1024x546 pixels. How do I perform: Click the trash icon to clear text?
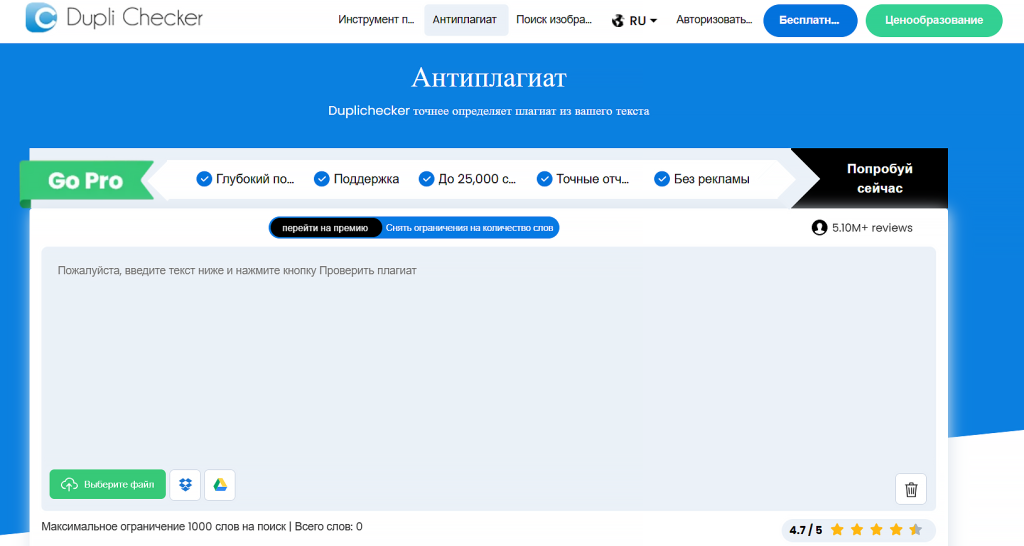pos(911,489)
